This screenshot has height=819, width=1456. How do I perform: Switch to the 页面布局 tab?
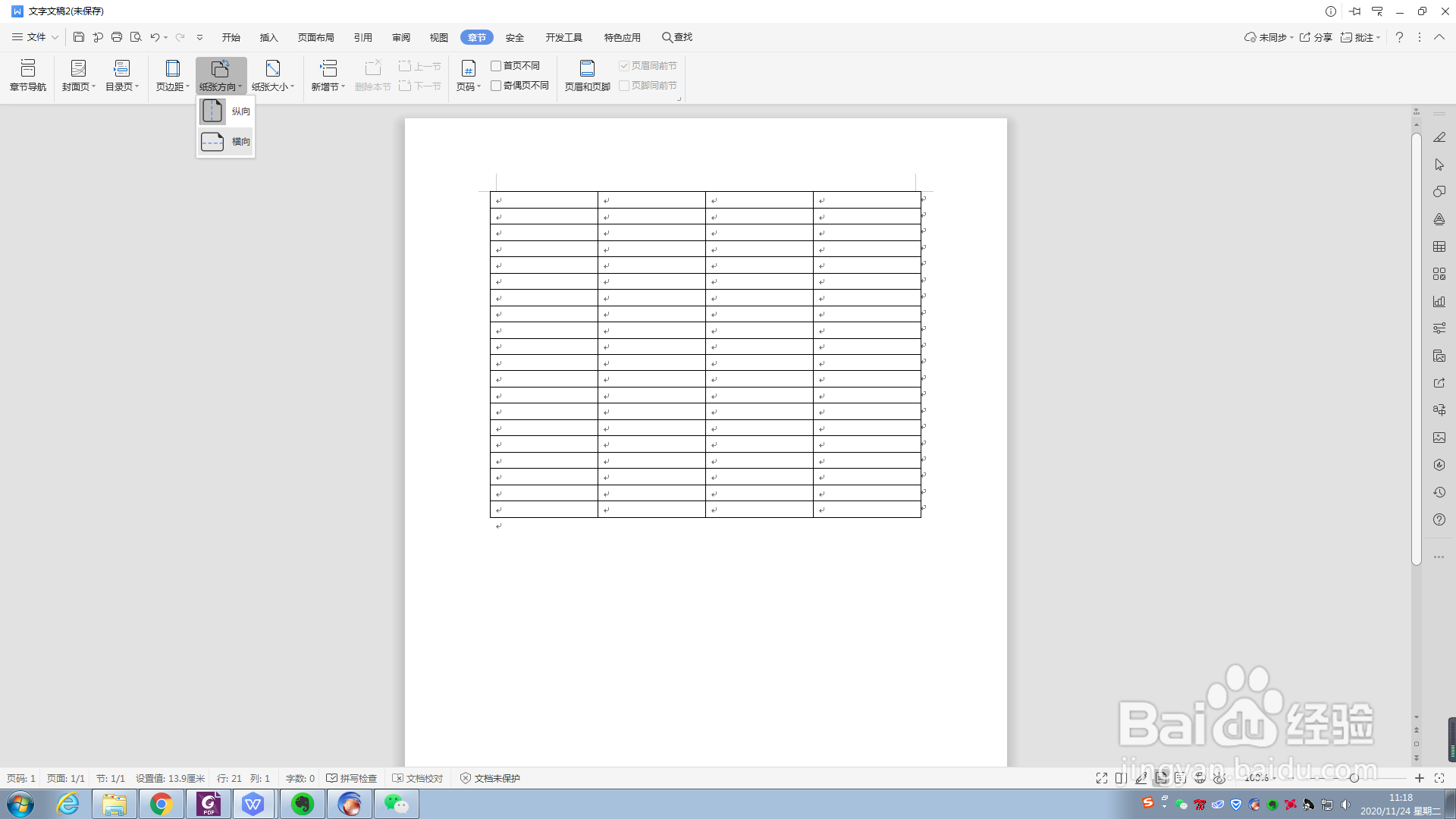315,37
